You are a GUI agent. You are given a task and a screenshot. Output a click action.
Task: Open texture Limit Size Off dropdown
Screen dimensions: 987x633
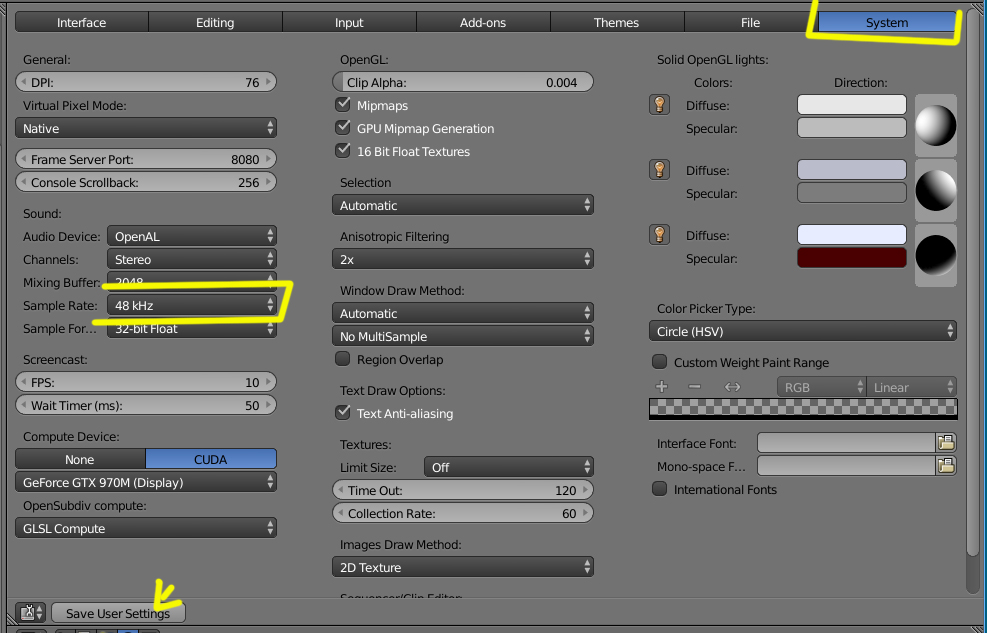coord(509,468)
